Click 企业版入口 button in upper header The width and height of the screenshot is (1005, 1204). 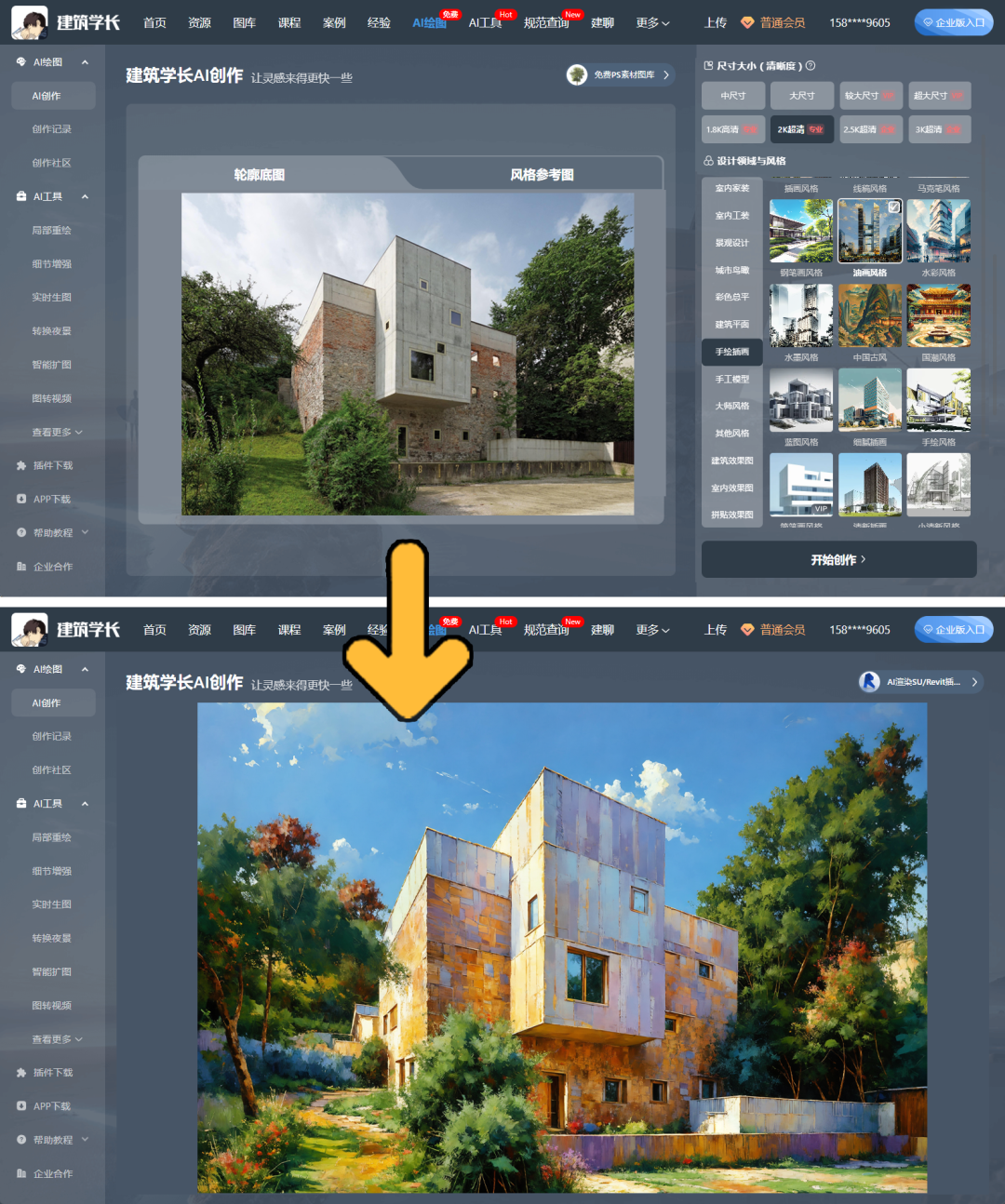click(954, 22)
